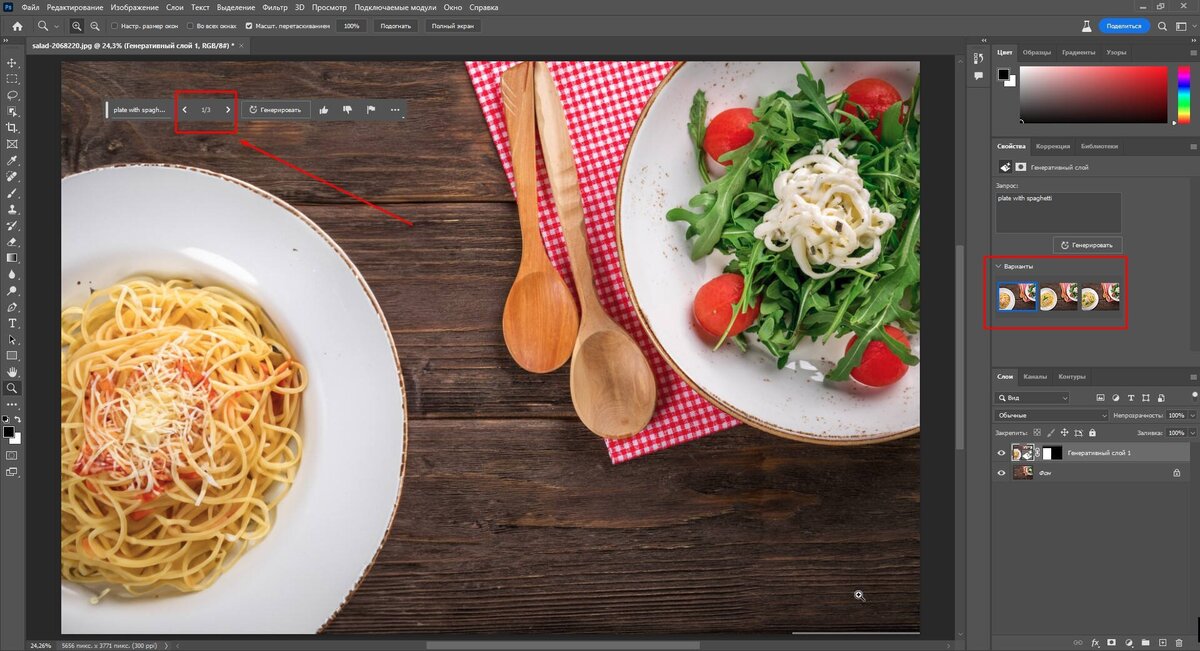Hide the Generative layer 1 visibility eye
Viewport: 1200px width, 651px height.
[1002, 453]
